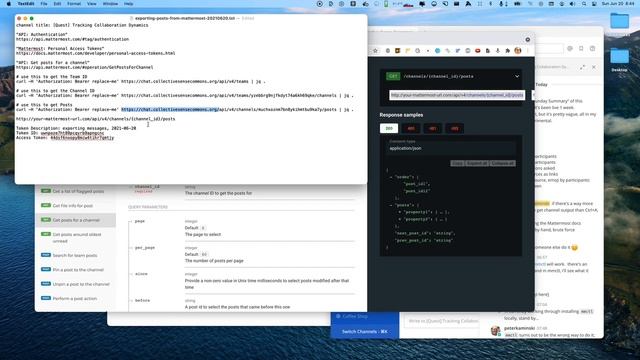Open the Window menu
This screenshot has width=640, height=360.
coord(110,4)
